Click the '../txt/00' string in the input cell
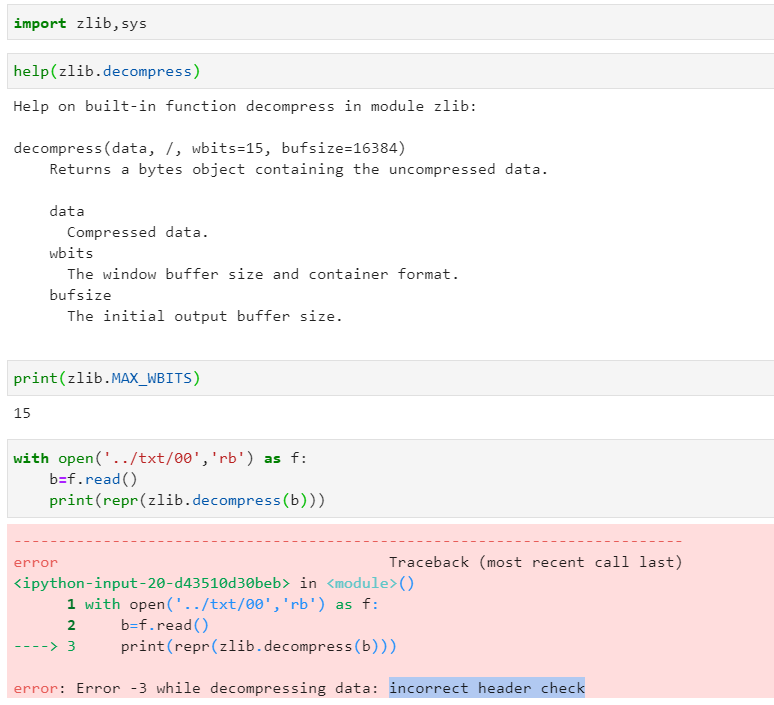774x705 pixels. pyautogui.click(x=153, y=458)
